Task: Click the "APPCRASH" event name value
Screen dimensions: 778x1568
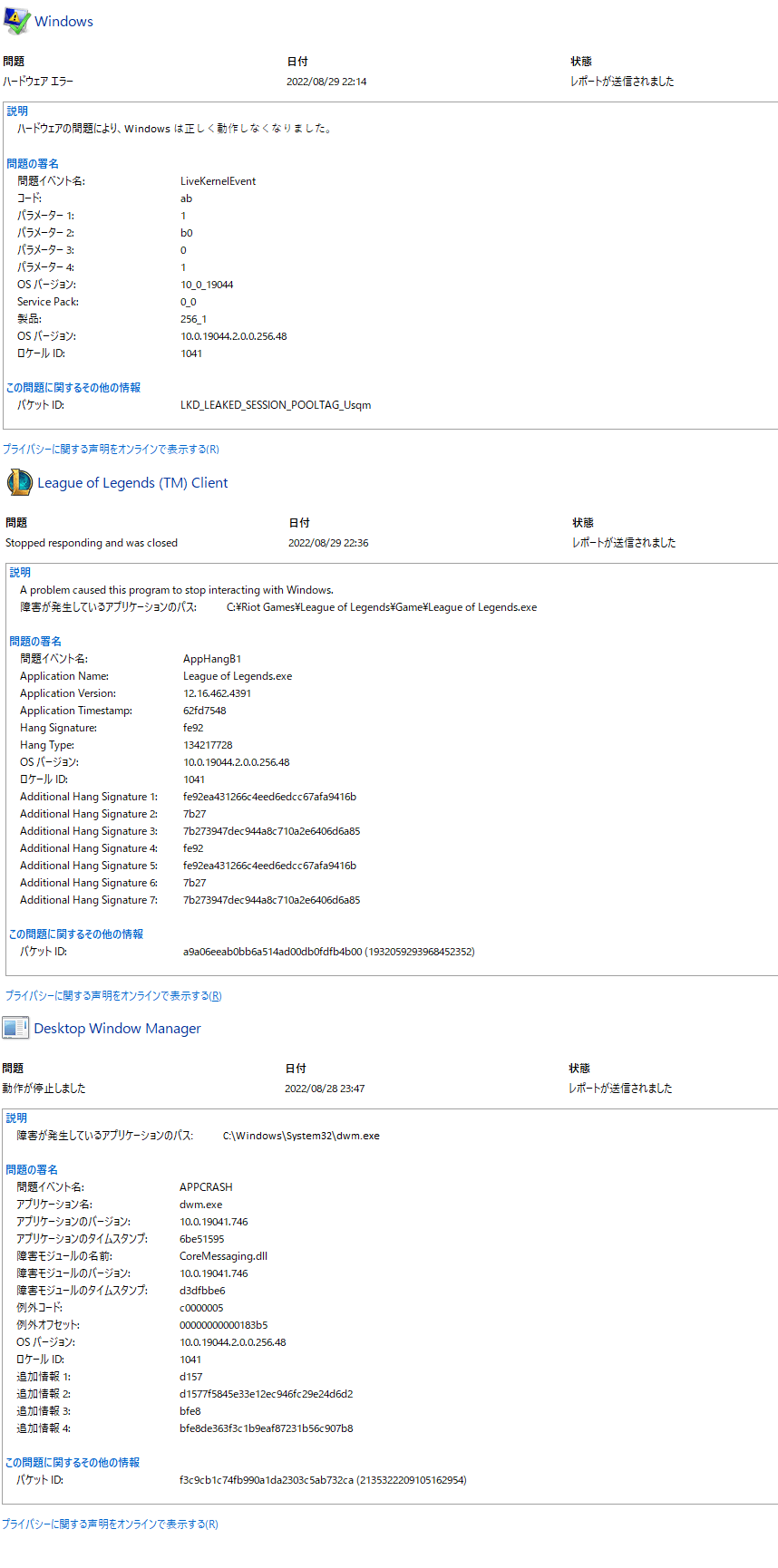Action: pos(206,1187)
